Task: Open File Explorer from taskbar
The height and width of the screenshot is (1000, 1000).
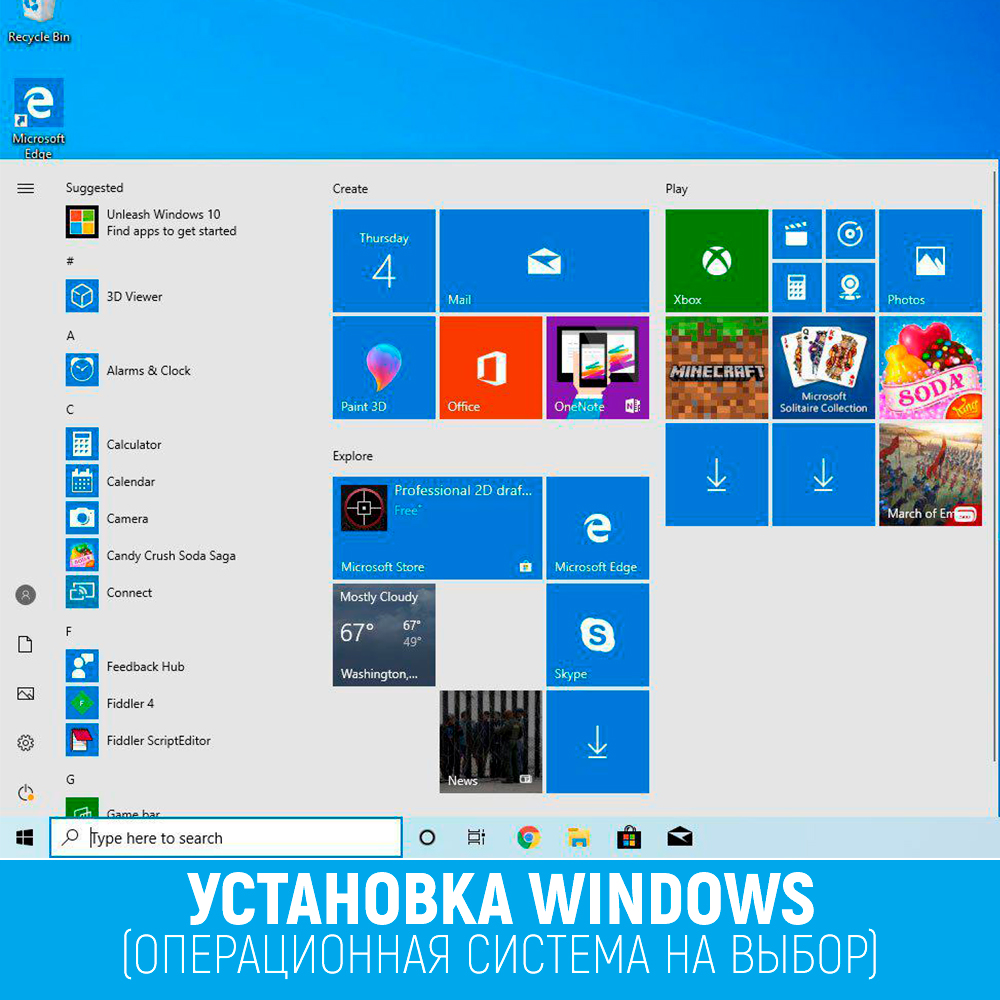Action: point(578,837)
